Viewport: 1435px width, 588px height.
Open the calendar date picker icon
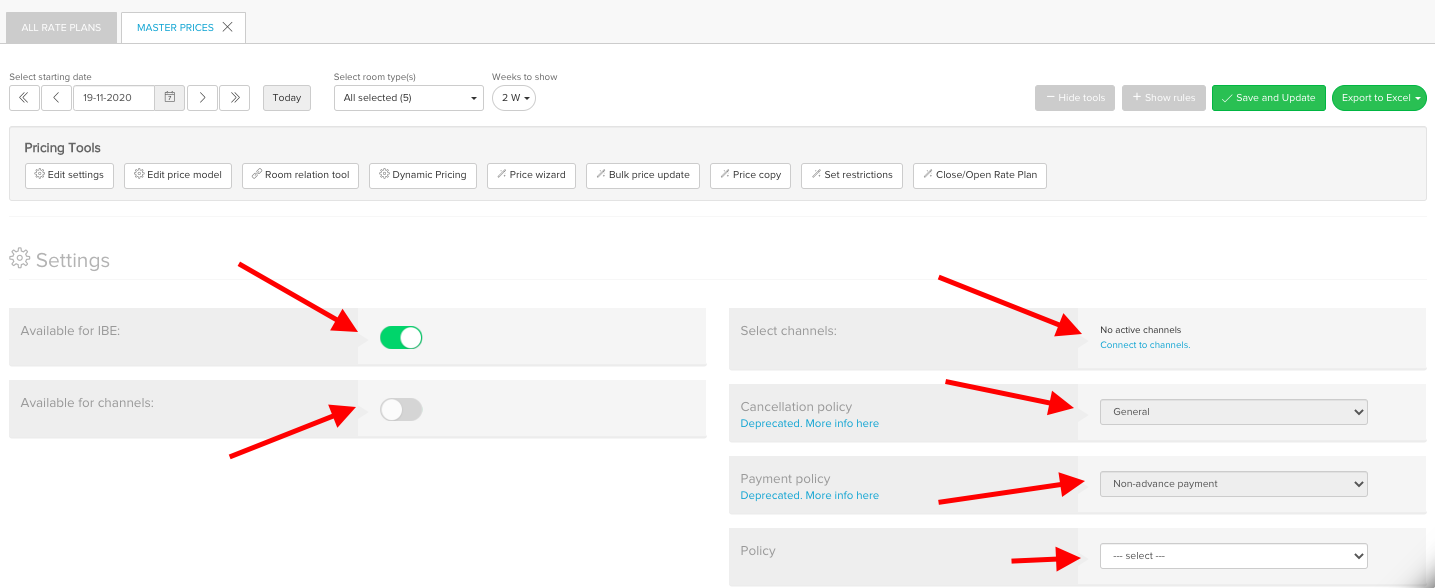point(170,98)
